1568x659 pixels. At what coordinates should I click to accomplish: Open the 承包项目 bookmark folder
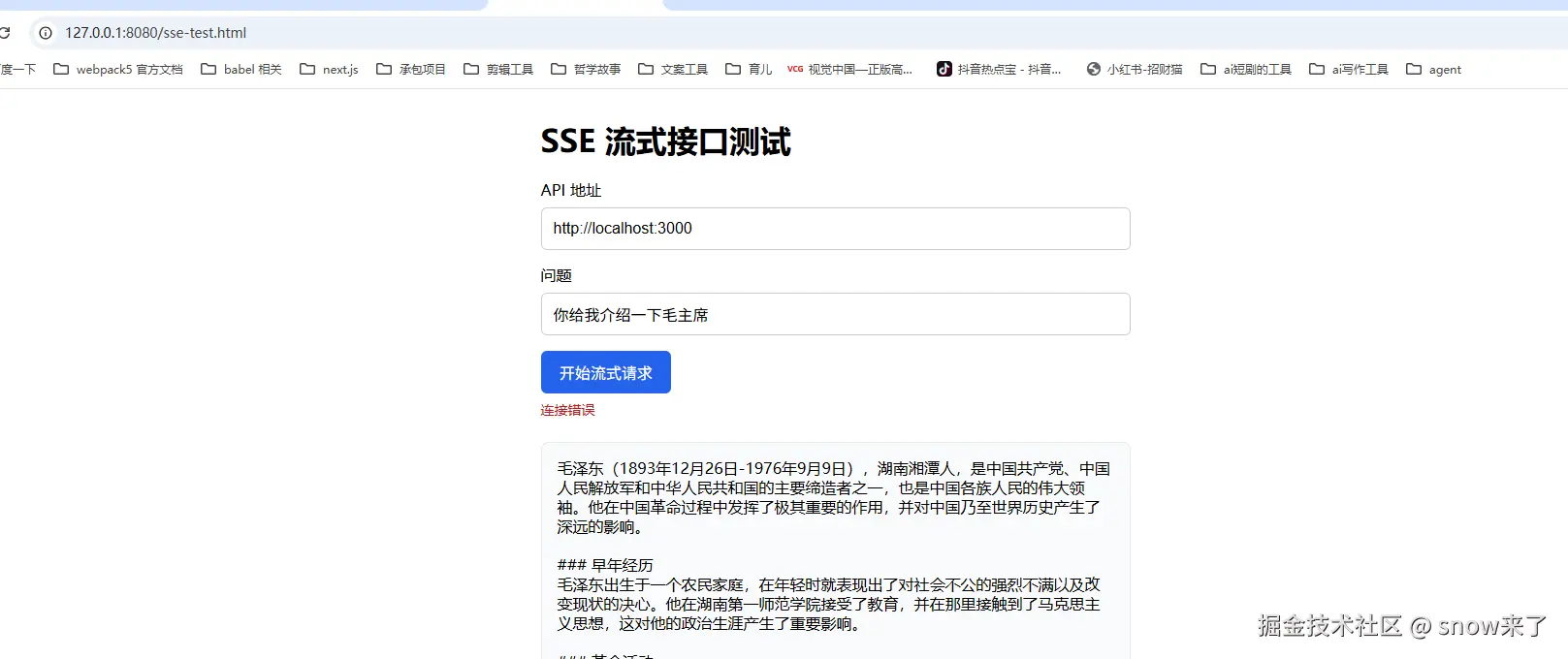[410, 70]
